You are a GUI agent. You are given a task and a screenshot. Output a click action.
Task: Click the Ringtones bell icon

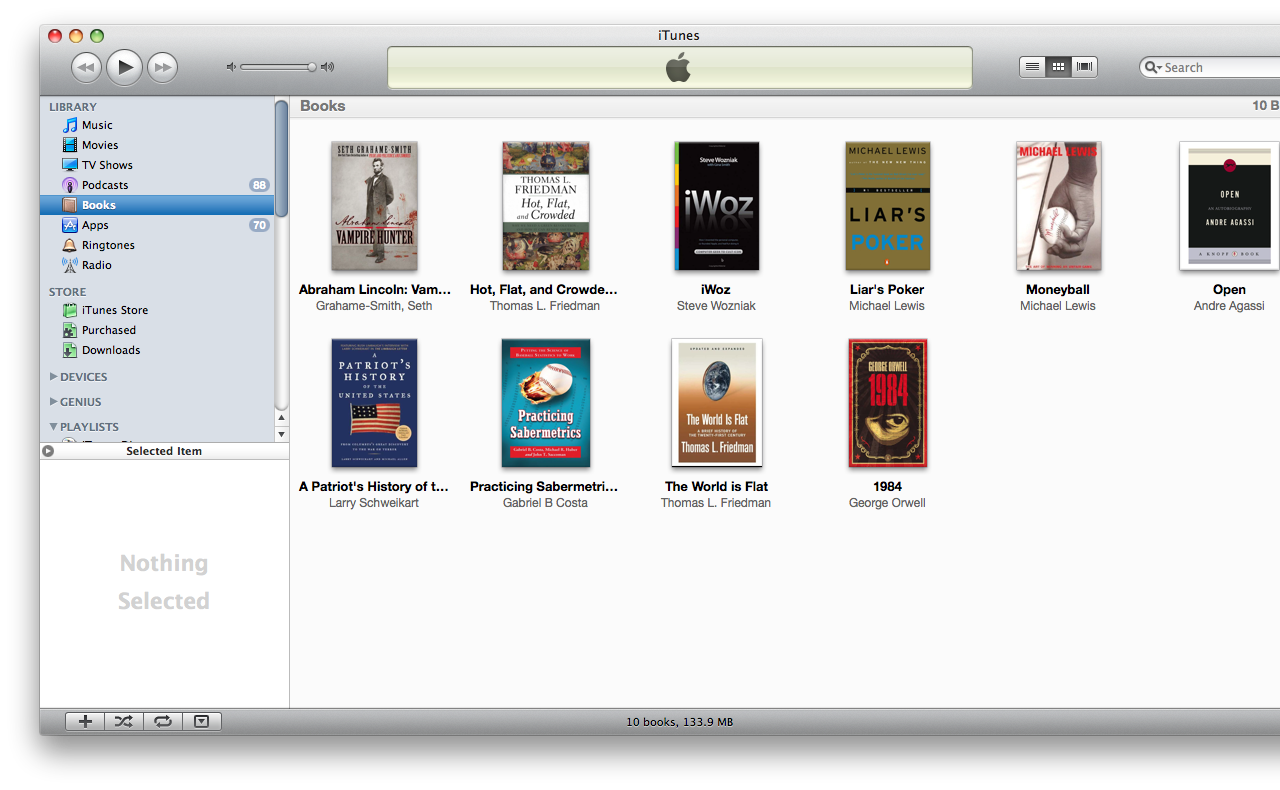tap(70, 245)
